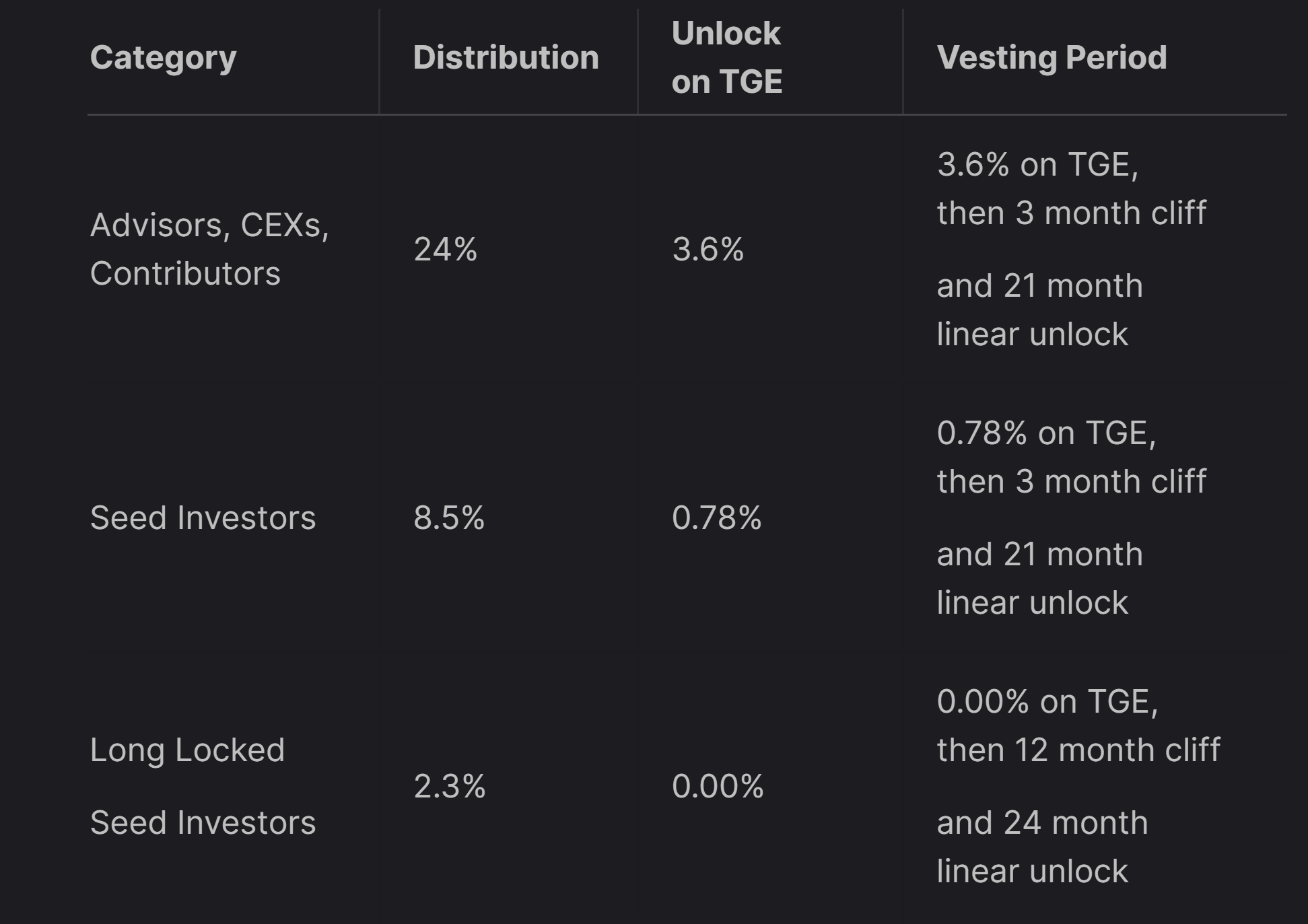Select '0.78% on TGE, then 3 month cliff' text

click(x=1071, y=458)
